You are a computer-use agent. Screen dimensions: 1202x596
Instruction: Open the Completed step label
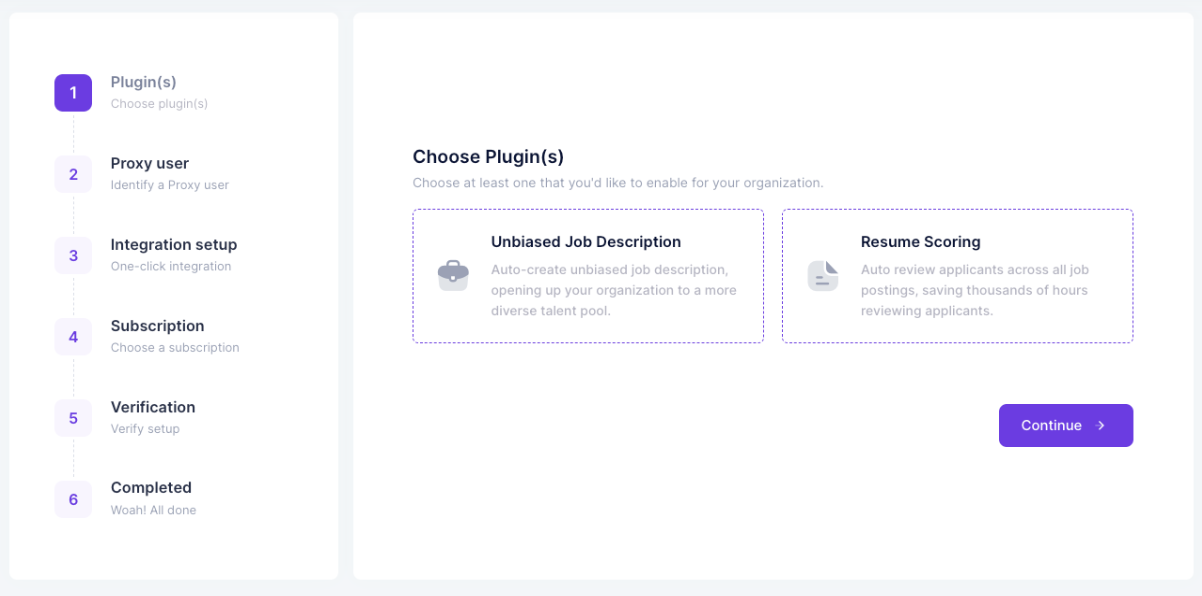[x=151, y=488]
